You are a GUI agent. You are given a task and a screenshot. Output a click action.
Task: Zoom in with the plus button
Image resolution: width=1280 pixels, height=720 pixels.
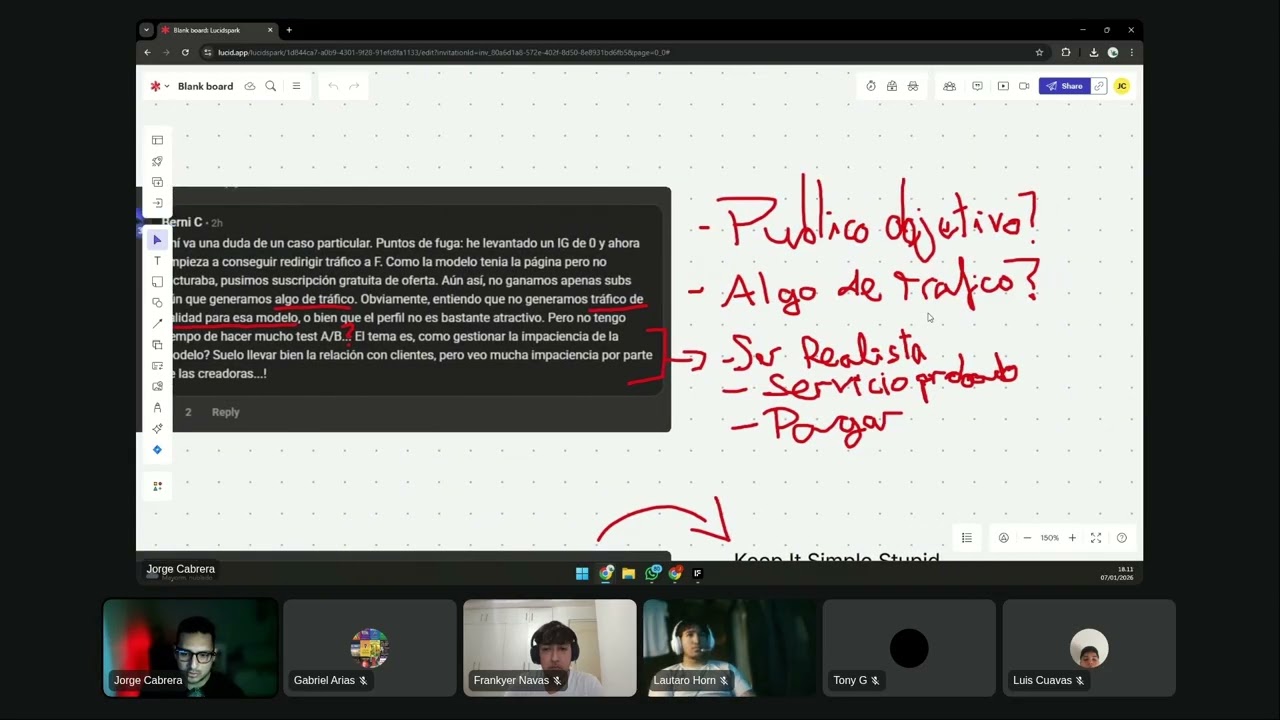(1072, 538)
